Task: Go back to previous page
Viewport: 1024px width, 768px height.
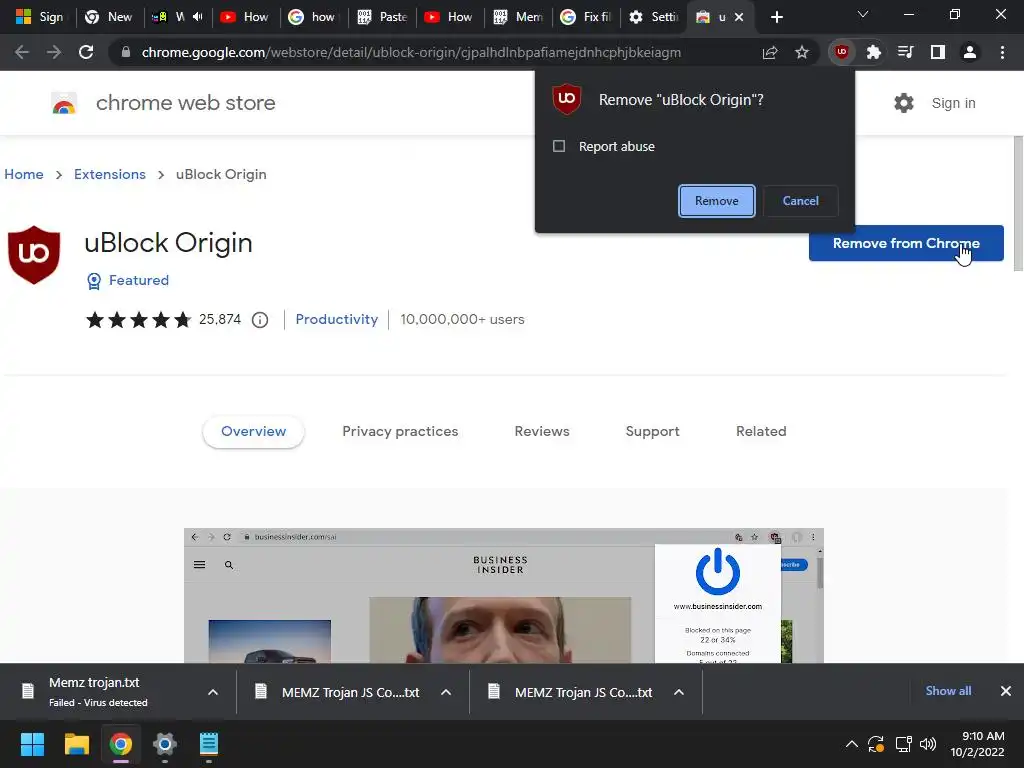Action: coord(22,52)
